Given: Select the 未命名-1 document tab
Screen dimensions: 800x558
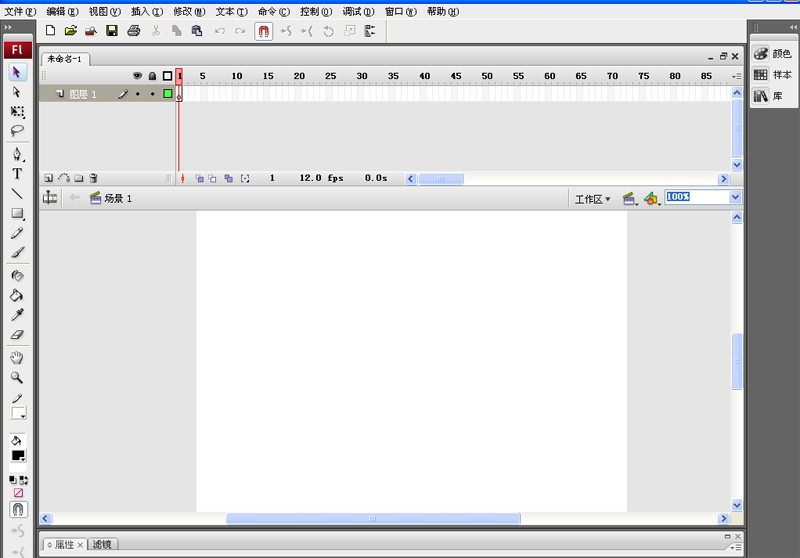Looking at the screenshot, I should click(x=65, y=59).
